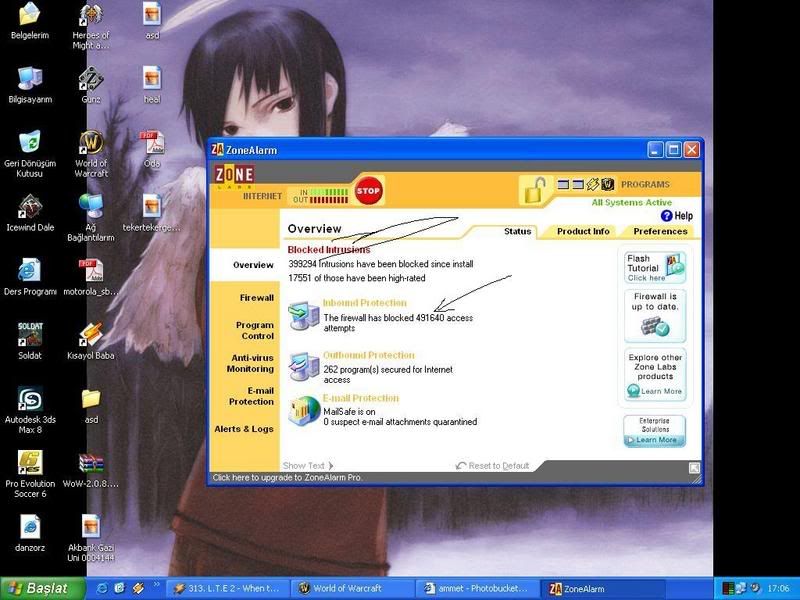The width and height of the screenshot is (800, 600).
Task: Open Program Control in the sidebar
Action: (254, 330)
